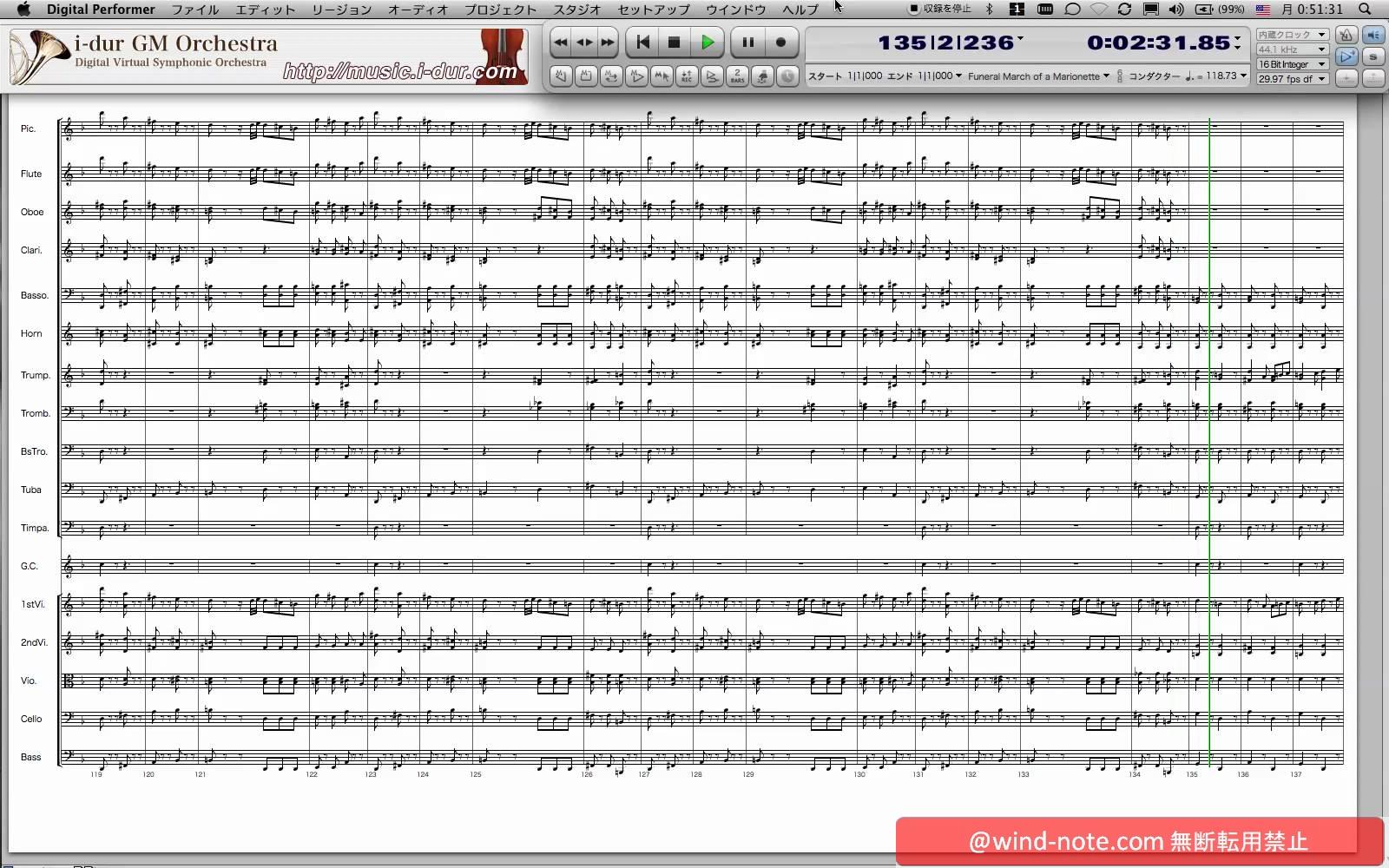Open the start/end times dropdown arrow
Viewport: 1389px width, 868px height.
click(x=958, y=76)
